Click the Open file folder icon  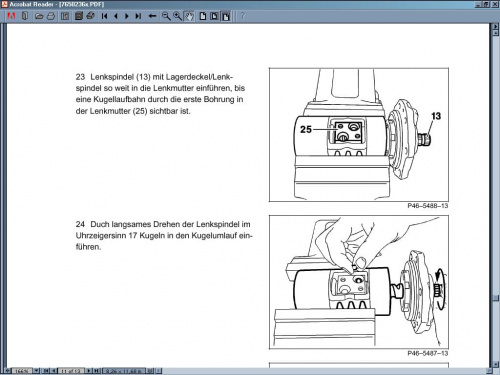click(x=39, y=16)
